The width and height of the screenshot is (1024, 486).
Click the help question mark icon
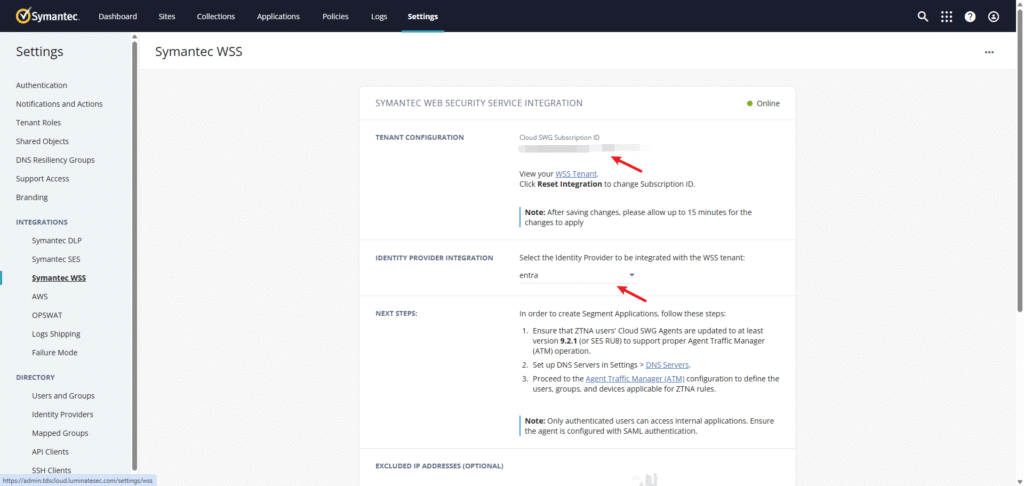click(x=970, y=17)
